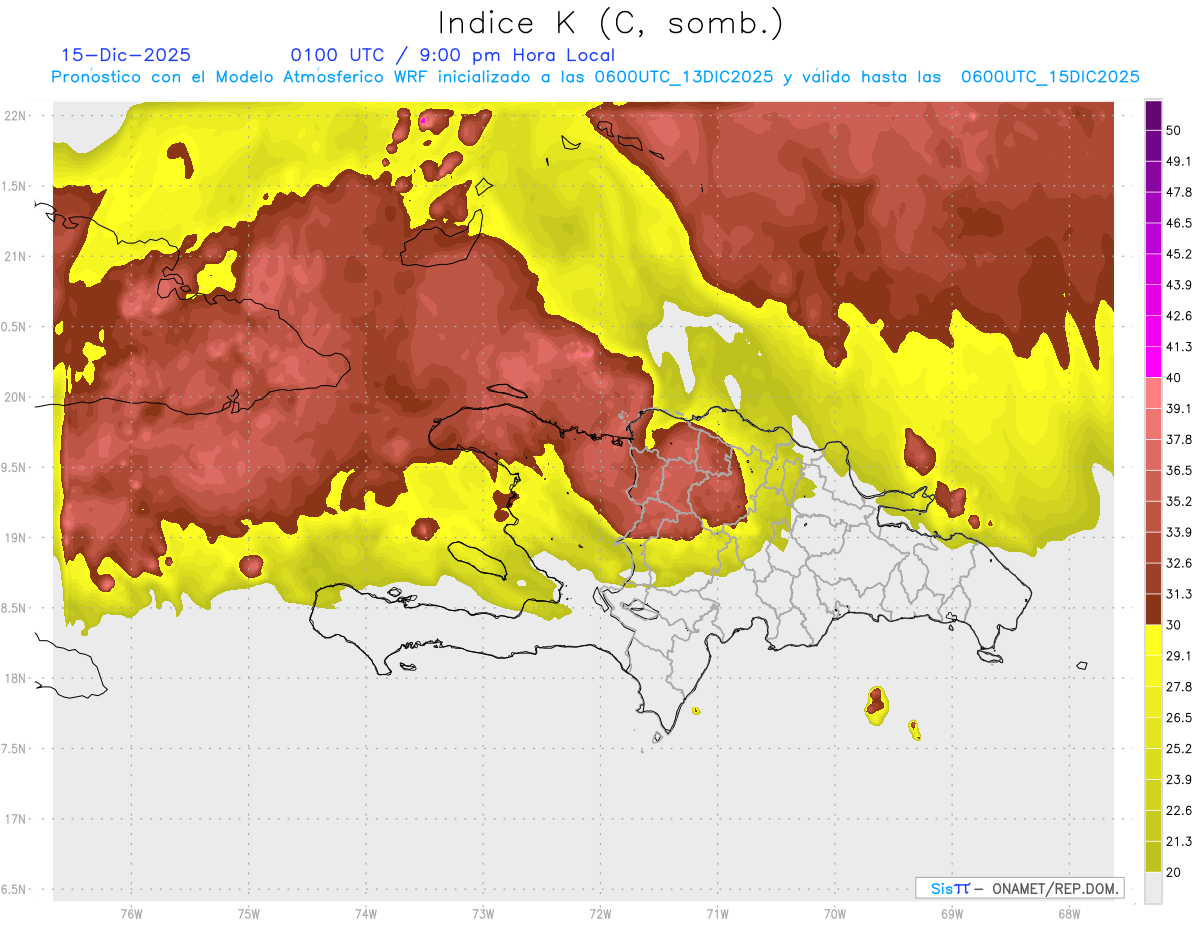Screen dimensions: 1200x927
Task: Click the latitude label "1.5N"
Action: tap(14, 186)
